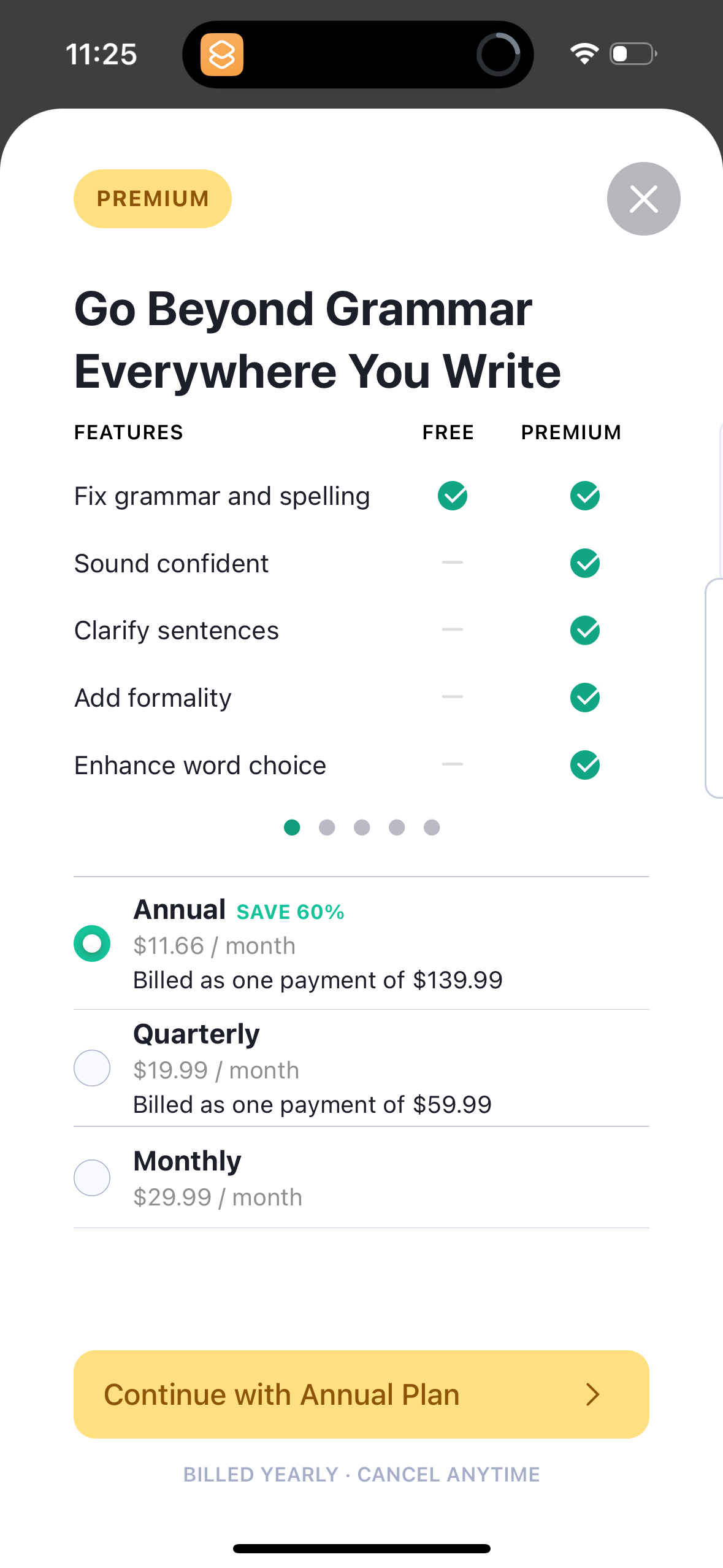Viewport: 723px width, 1568px height.
Task: Tap the Grammarly icon in the Dynamic Island
Action: (x=223, y=55)
